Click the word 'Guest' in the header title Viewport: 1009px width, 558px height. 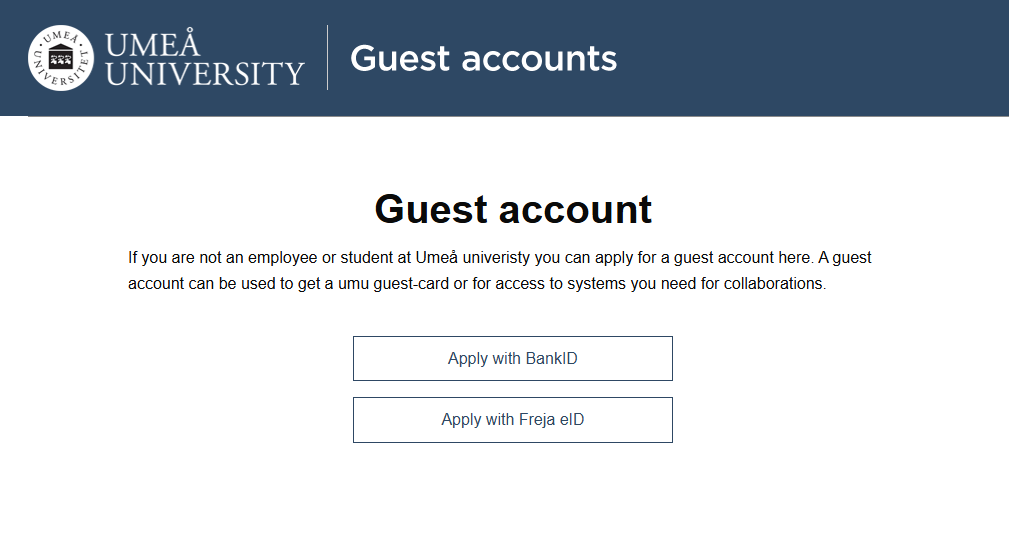pos(400,59)
